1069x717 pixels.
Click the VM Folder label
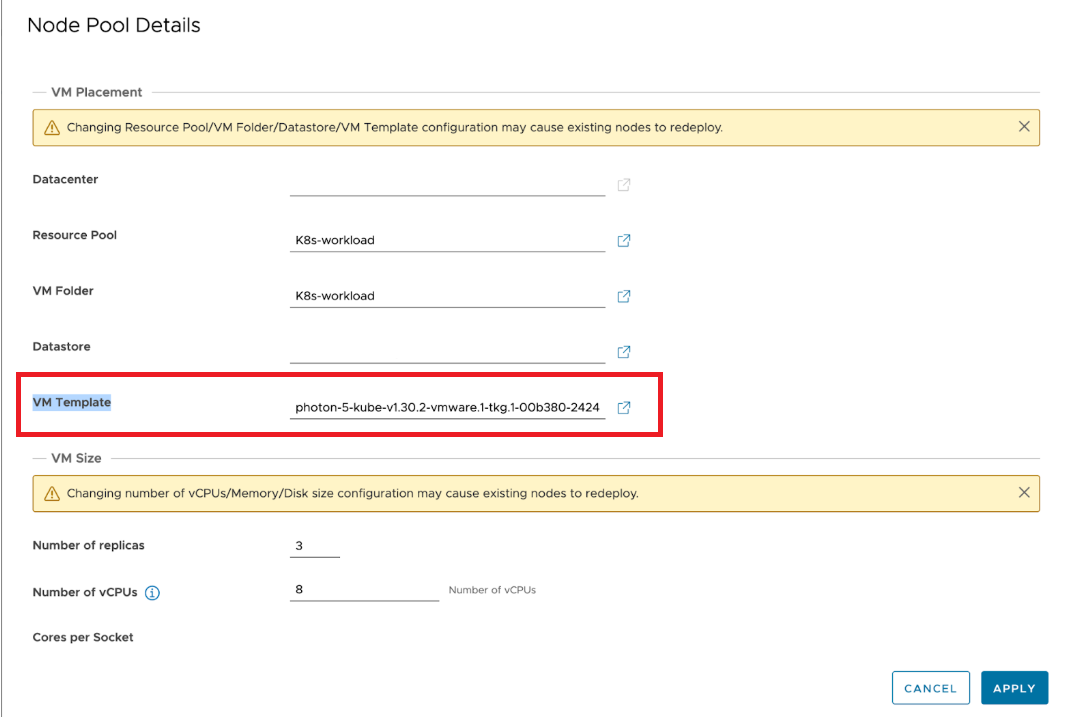(x=63, y=291)
